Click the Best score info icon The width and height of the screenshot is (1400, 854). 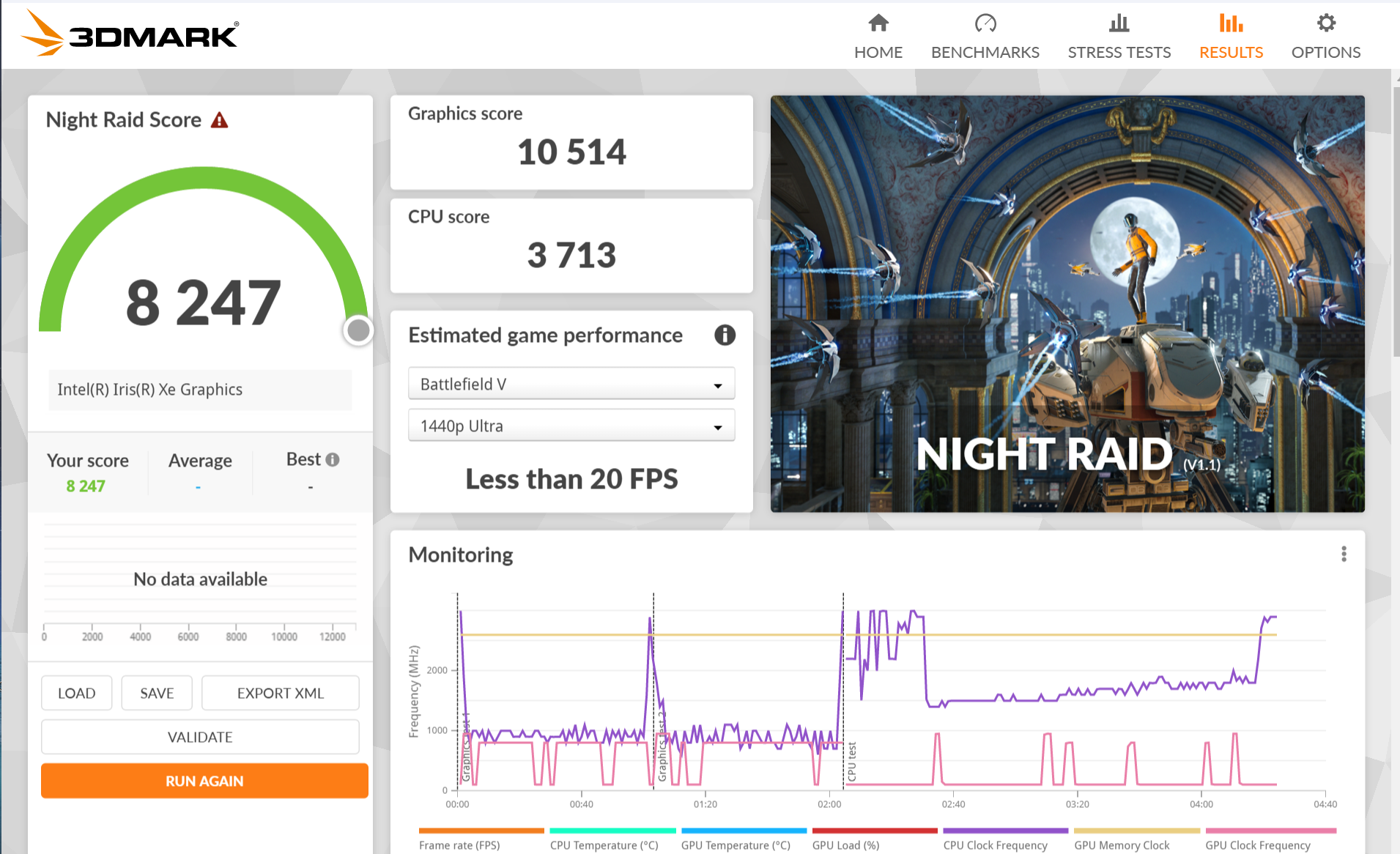[x=333, y=459]
